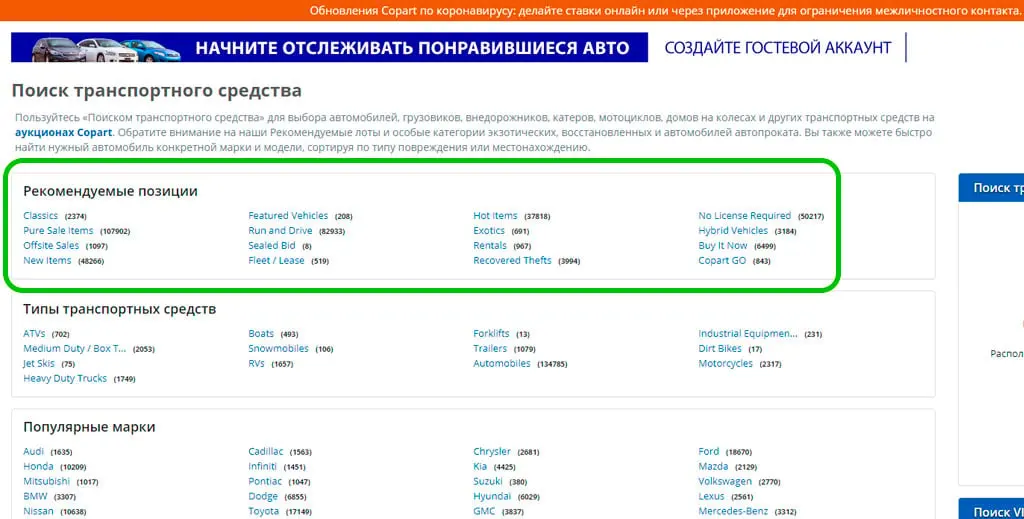The image size is (1024, 519).
Task: Select the Copart GO link
Action: coord(722,260)
